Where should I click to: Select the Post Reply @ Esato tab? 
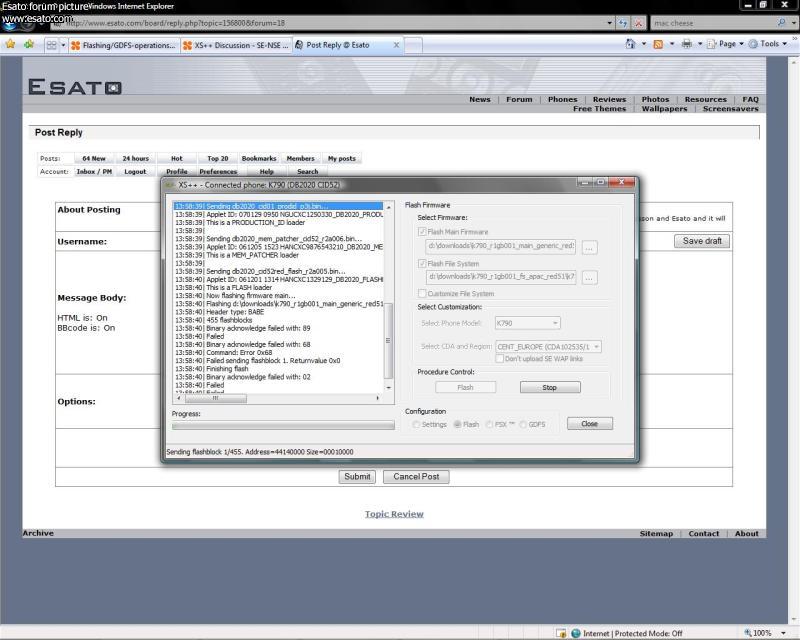click(347, 45)
